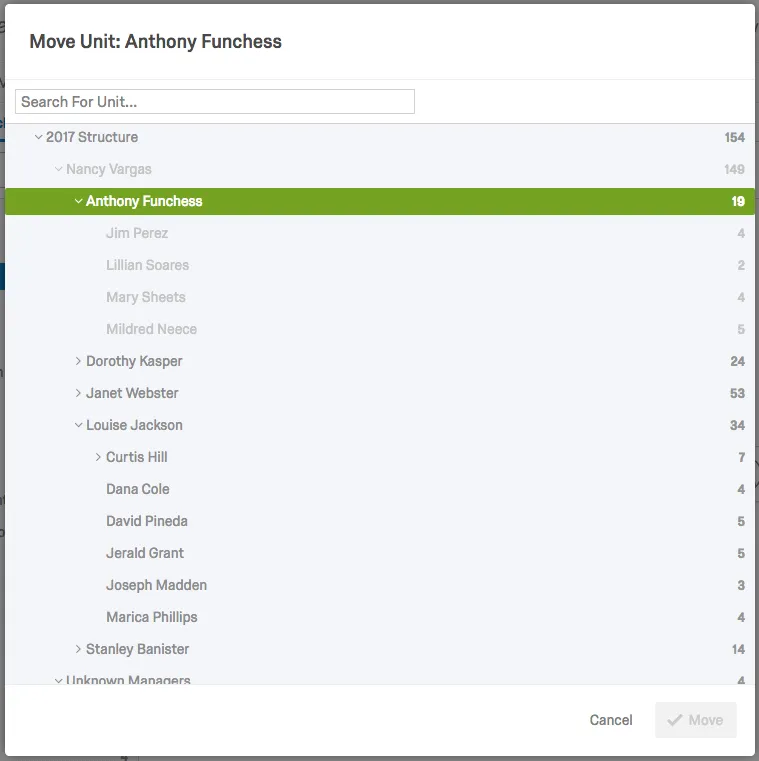Select the Jerald Grant row
The width and height of the screenshot is (759, 761).
click(145, 553)
